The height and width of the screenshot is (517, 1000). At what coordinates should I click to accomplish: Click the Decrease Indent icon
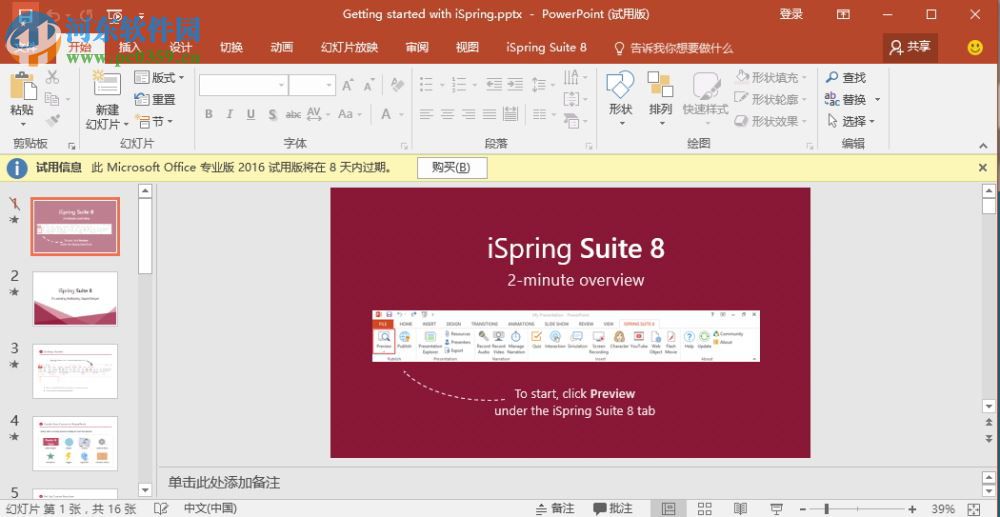(494, 85)
